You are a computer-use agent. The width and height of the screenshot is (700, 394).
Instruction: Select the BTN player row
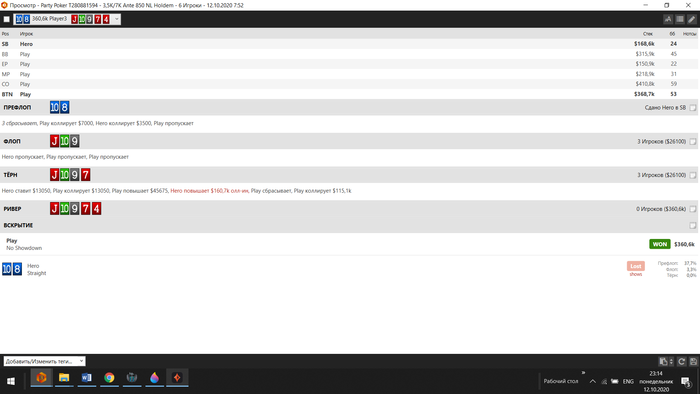[x=350, y=94]
